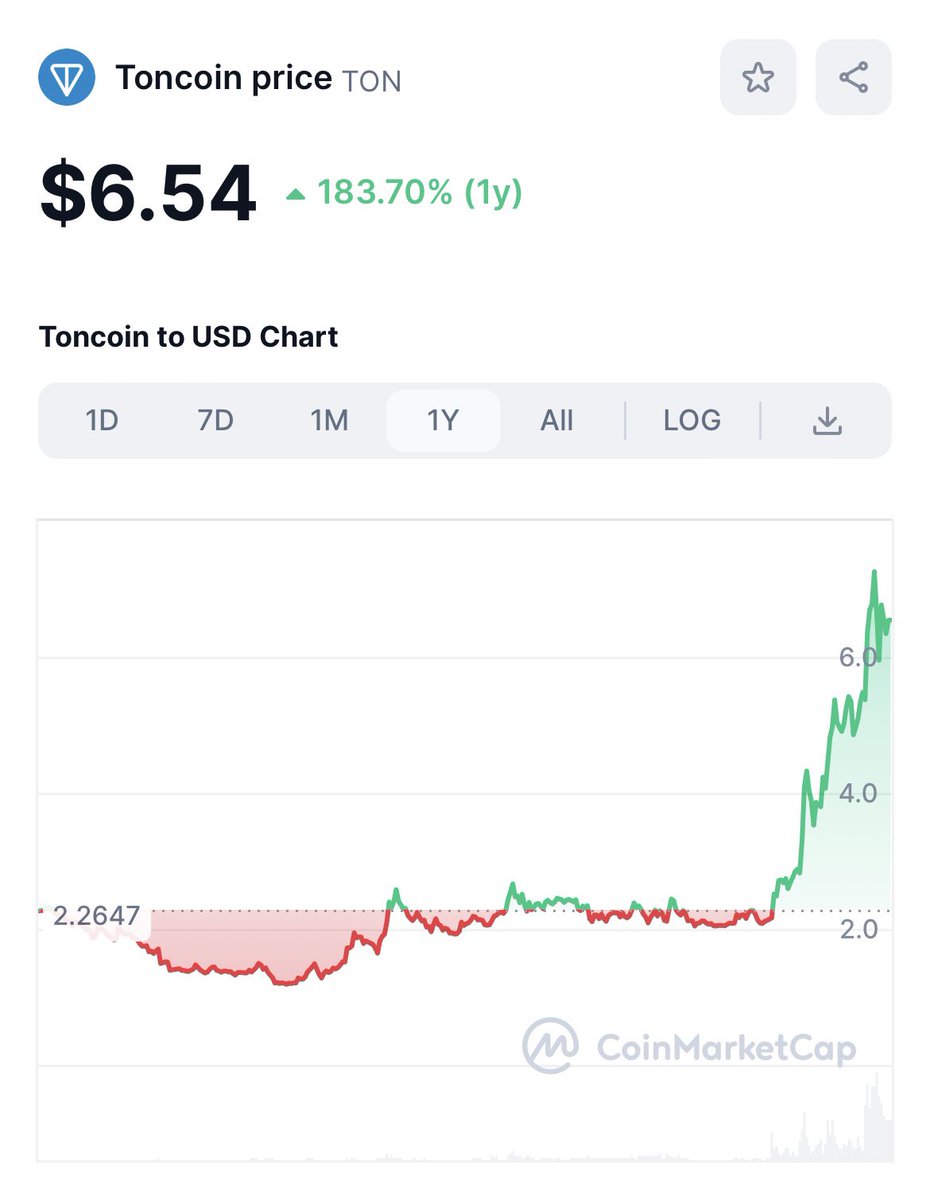Click the CoinMarketCap watermark logo
930x1200 pixels.
689,1047
